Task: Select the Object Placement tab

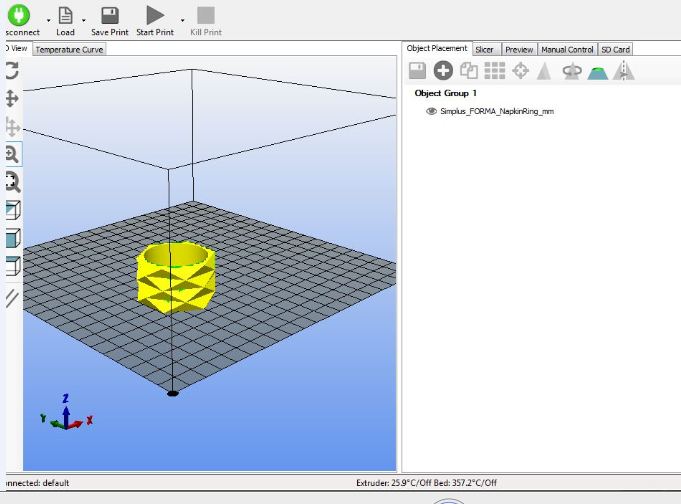Action: coord(436,48)
